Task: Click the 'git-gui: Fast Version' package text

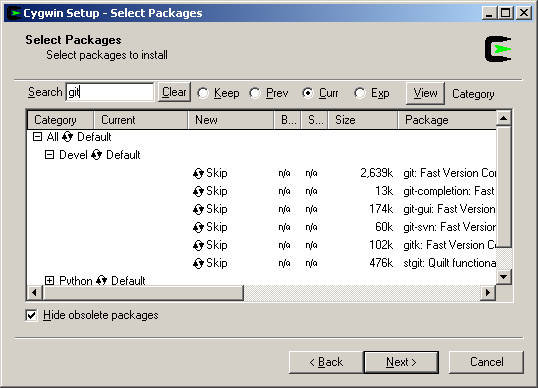Action: (x=449, y=209)
